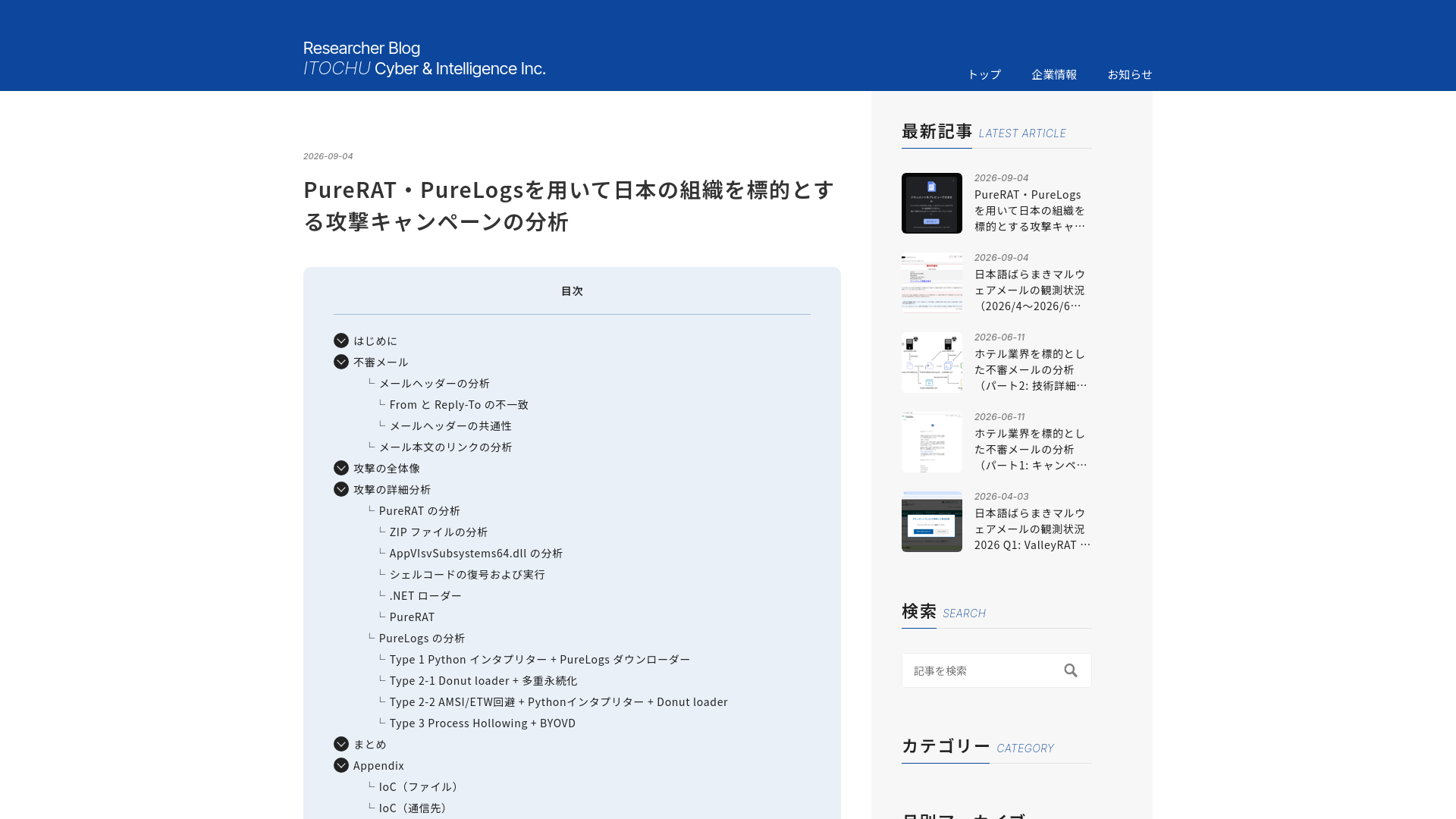The width and height of the screenshot is (1456, 819).
Task: Click the article date 2026-09-04 above title
Action: 328,156
